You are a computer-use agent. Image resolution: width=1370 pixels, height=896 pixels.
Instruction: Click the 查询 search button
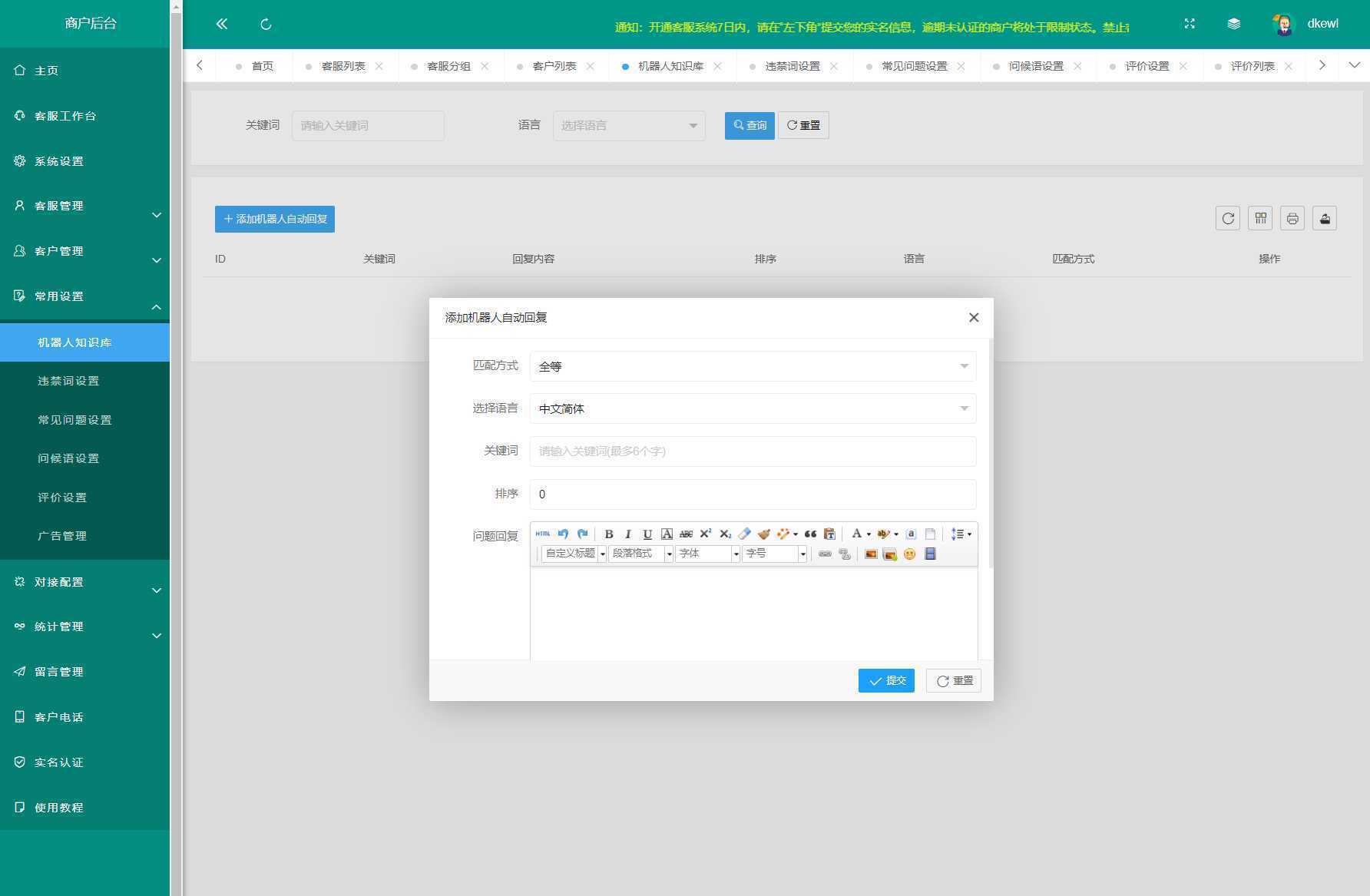(750, 125)
